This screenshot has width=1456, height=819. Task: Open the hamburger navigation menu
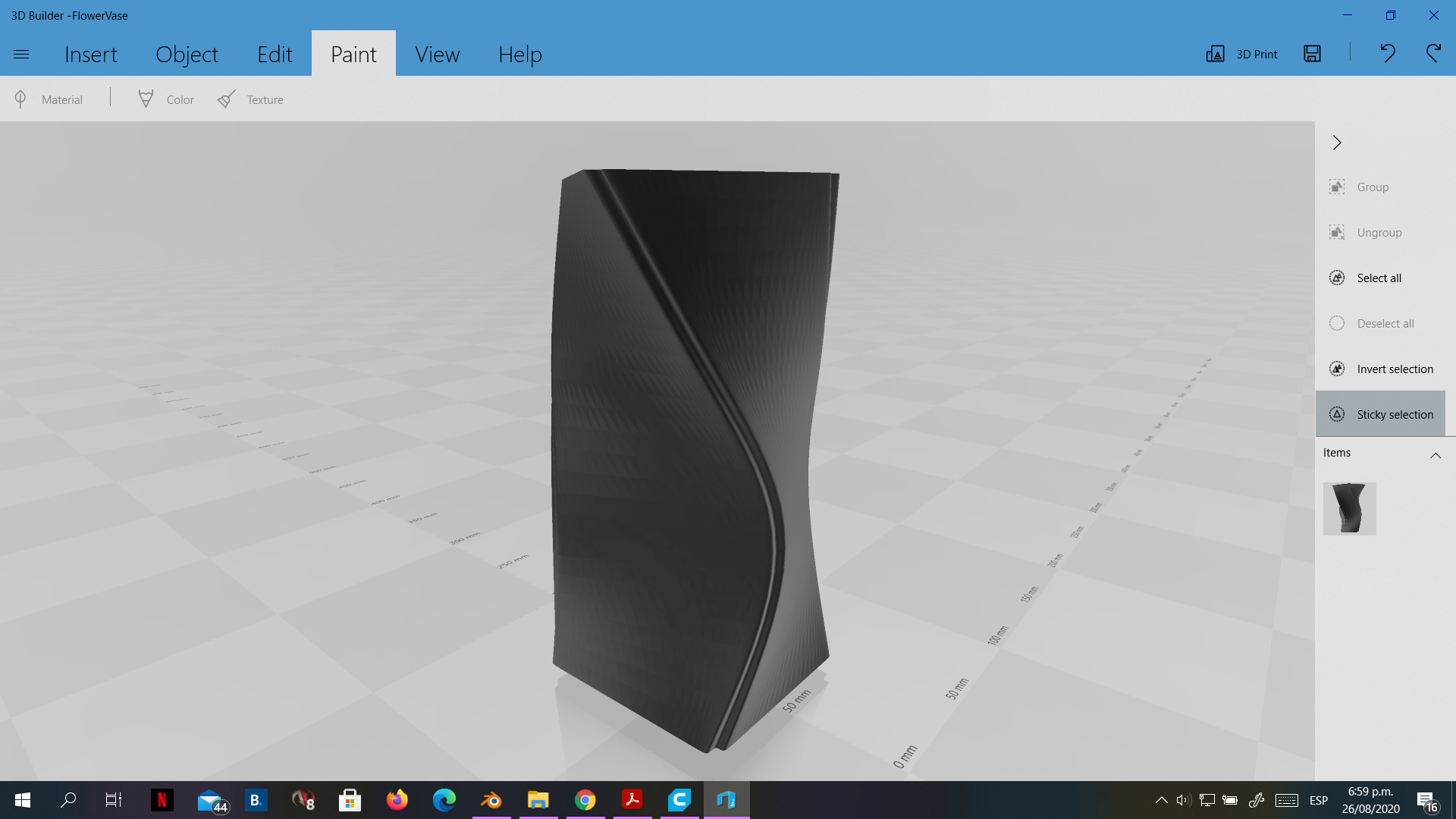(x=21, y=54)
